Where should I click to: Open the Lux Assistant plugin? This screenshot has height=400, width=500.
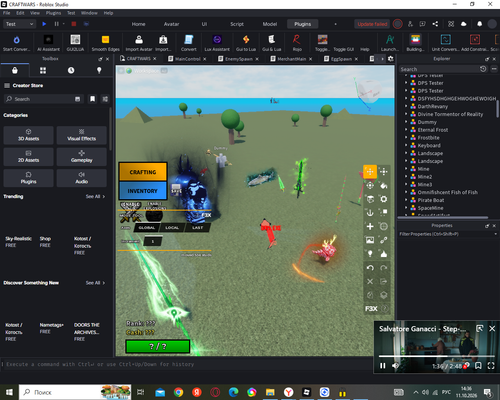tap(217, 43)
